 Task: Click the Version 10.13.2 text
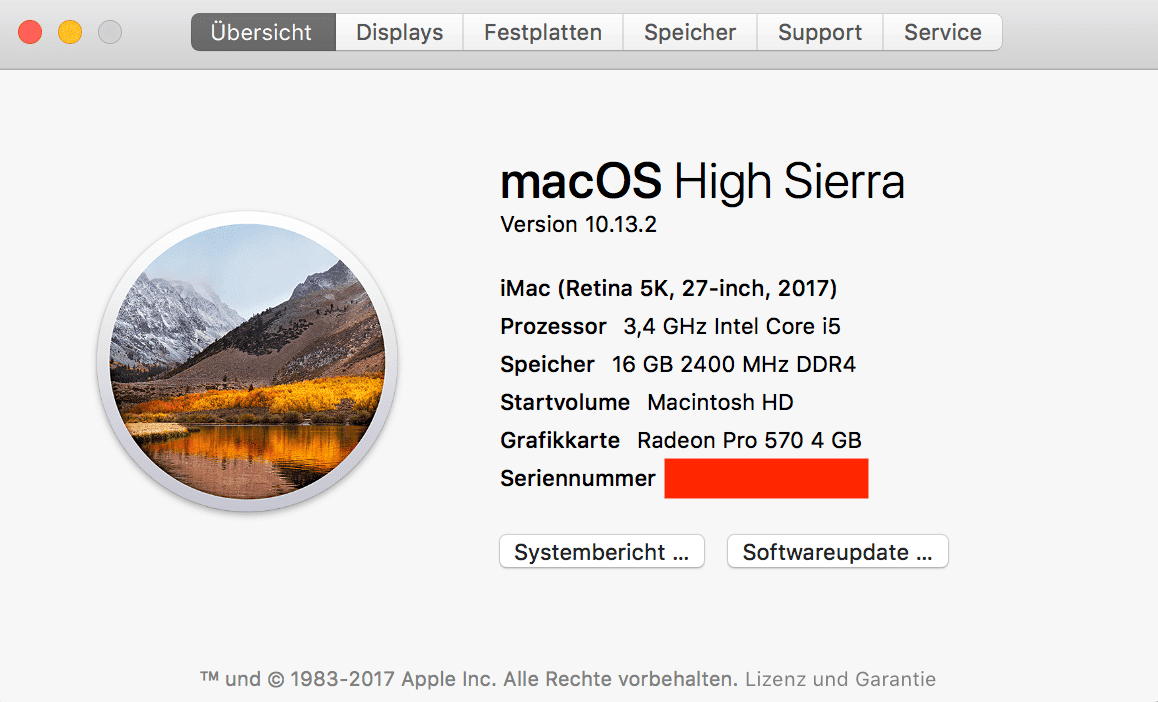pyautogui.click(x=578, y=224)
